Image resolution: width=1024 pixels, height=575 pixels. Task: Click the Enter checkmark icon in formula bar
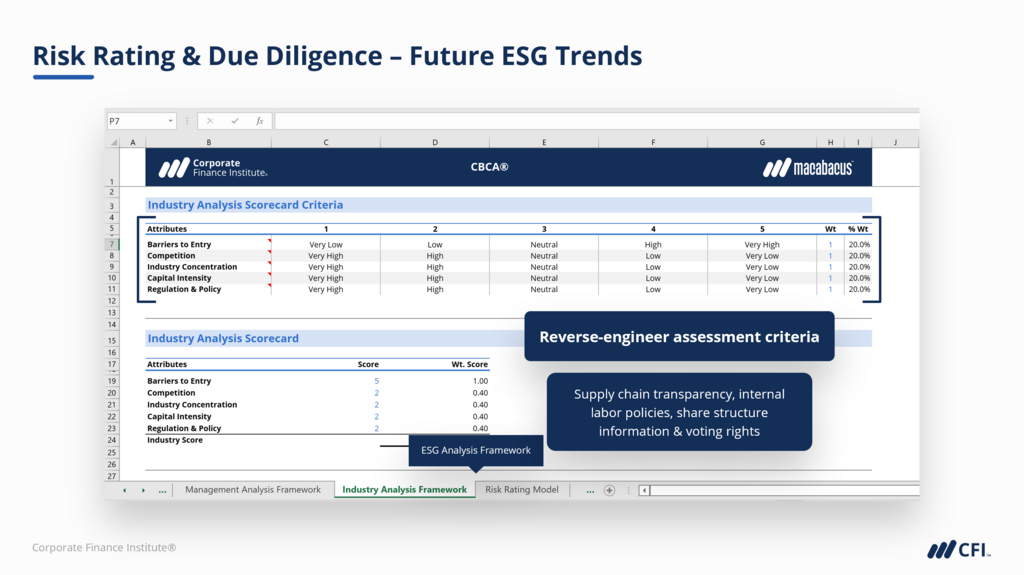point(235,121)
